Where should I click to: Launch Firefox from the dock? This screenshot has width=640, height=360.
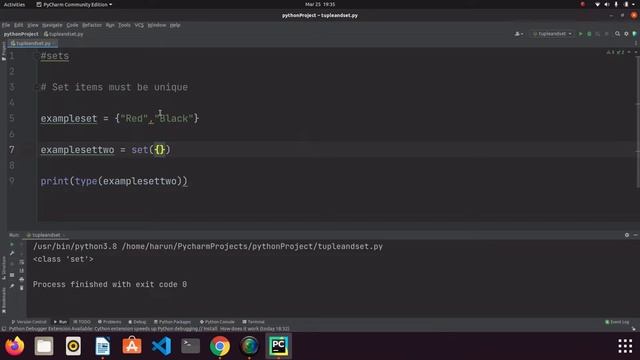15,346
